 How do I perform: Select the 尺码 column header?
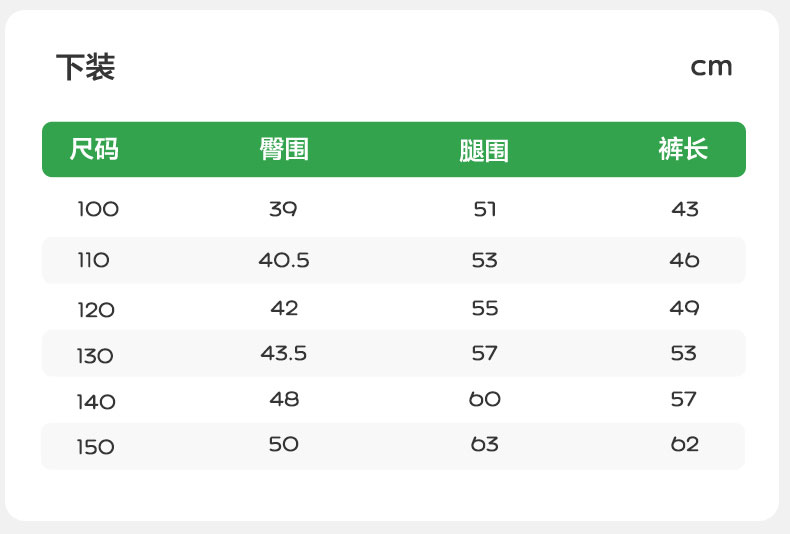click(x=94, y=150)
